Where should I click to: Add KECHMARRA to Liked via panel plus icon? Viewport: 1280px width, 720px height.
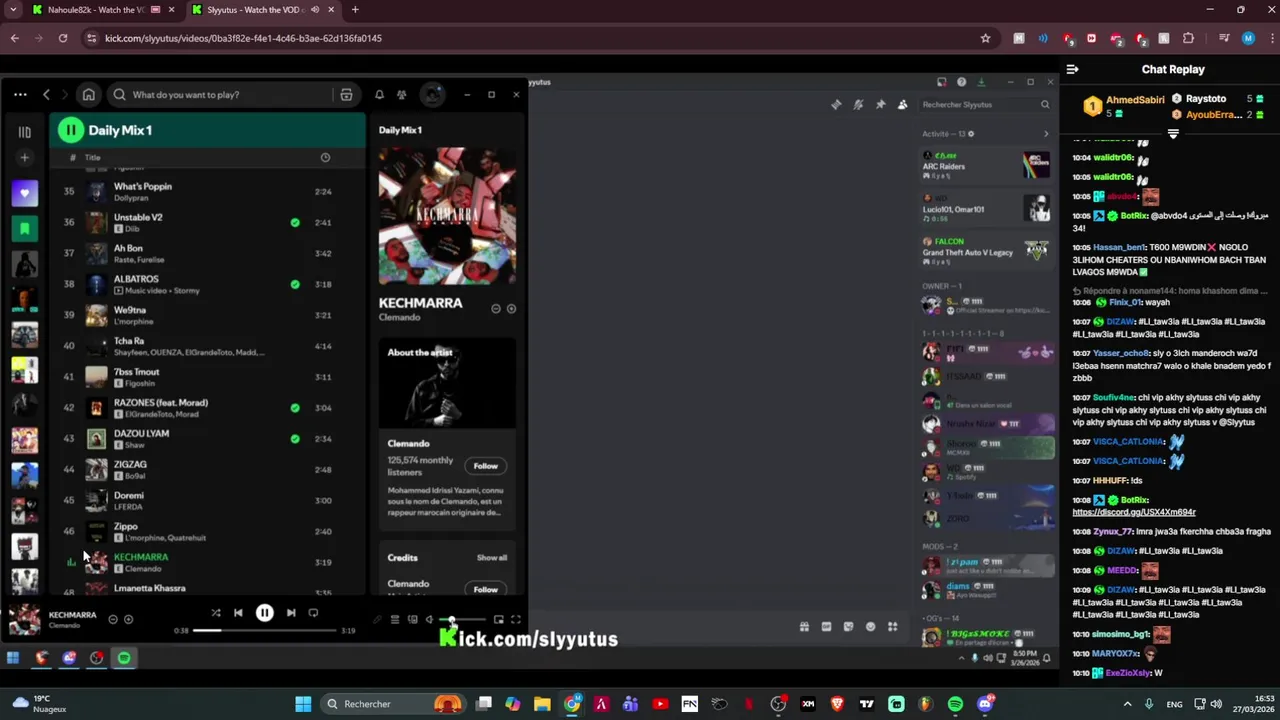[x=511, y=309]
